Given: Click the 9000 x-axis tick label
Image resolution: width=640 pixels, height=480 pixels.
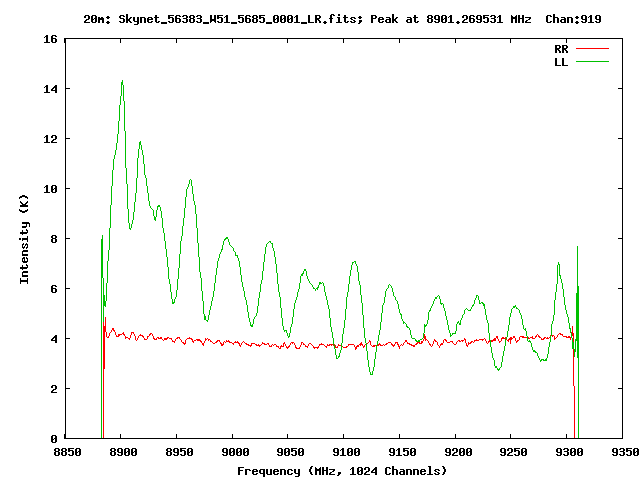Looking at the screenshot, I should tap(233, 452).
